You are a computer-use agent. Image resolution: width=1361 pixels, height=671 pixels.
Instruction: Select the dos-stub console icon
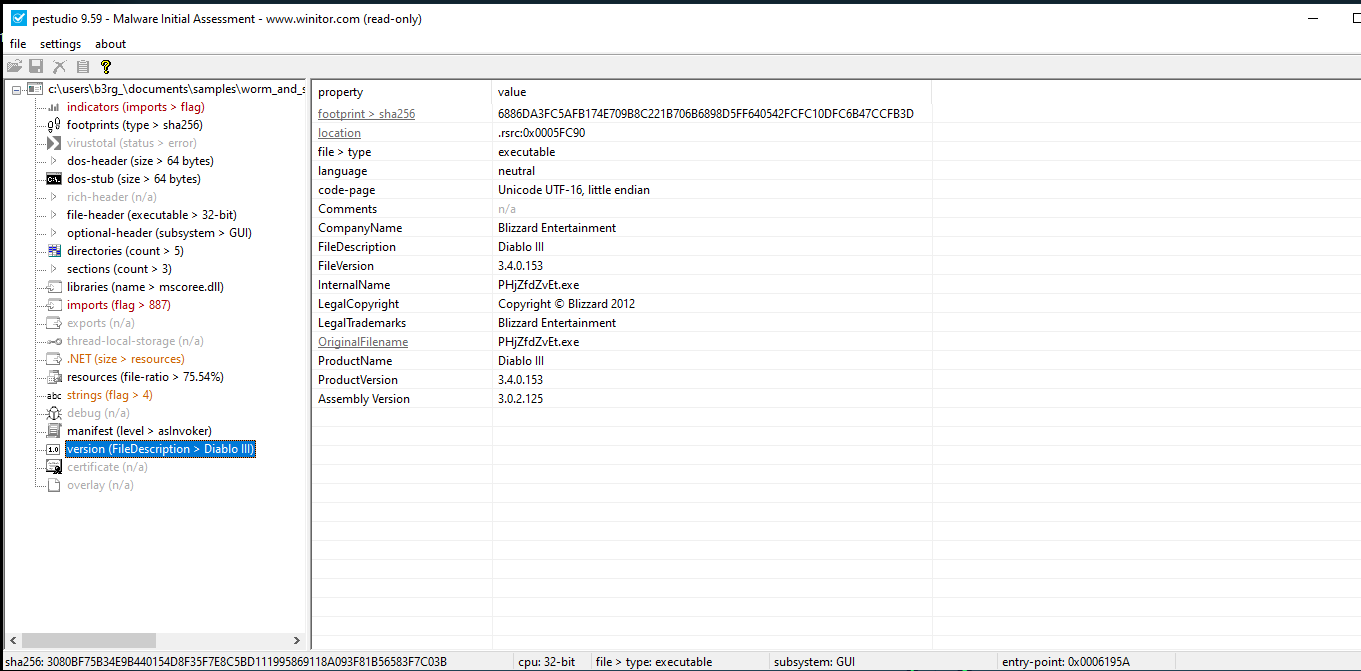pyautogui.click(x=54, y=179)
